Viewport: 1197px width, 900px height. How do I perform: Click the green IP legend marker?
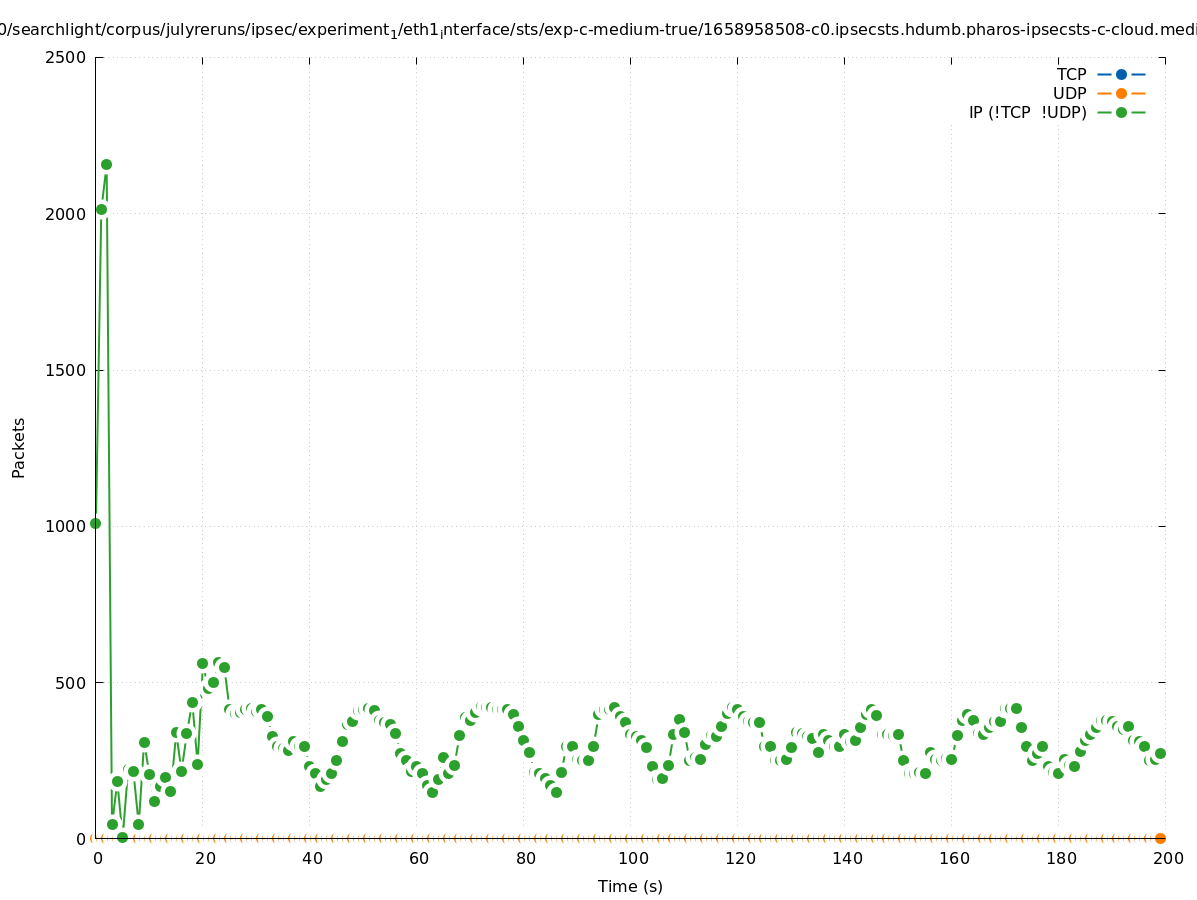pyautogui.click(x=1121, y=112)
